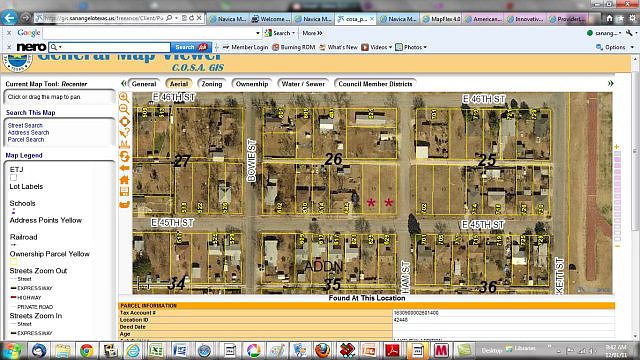Switch to the MapFlex 4.0 browser tab
The height and width of the screenshot is (360, 640).
(x=442, y=19)
